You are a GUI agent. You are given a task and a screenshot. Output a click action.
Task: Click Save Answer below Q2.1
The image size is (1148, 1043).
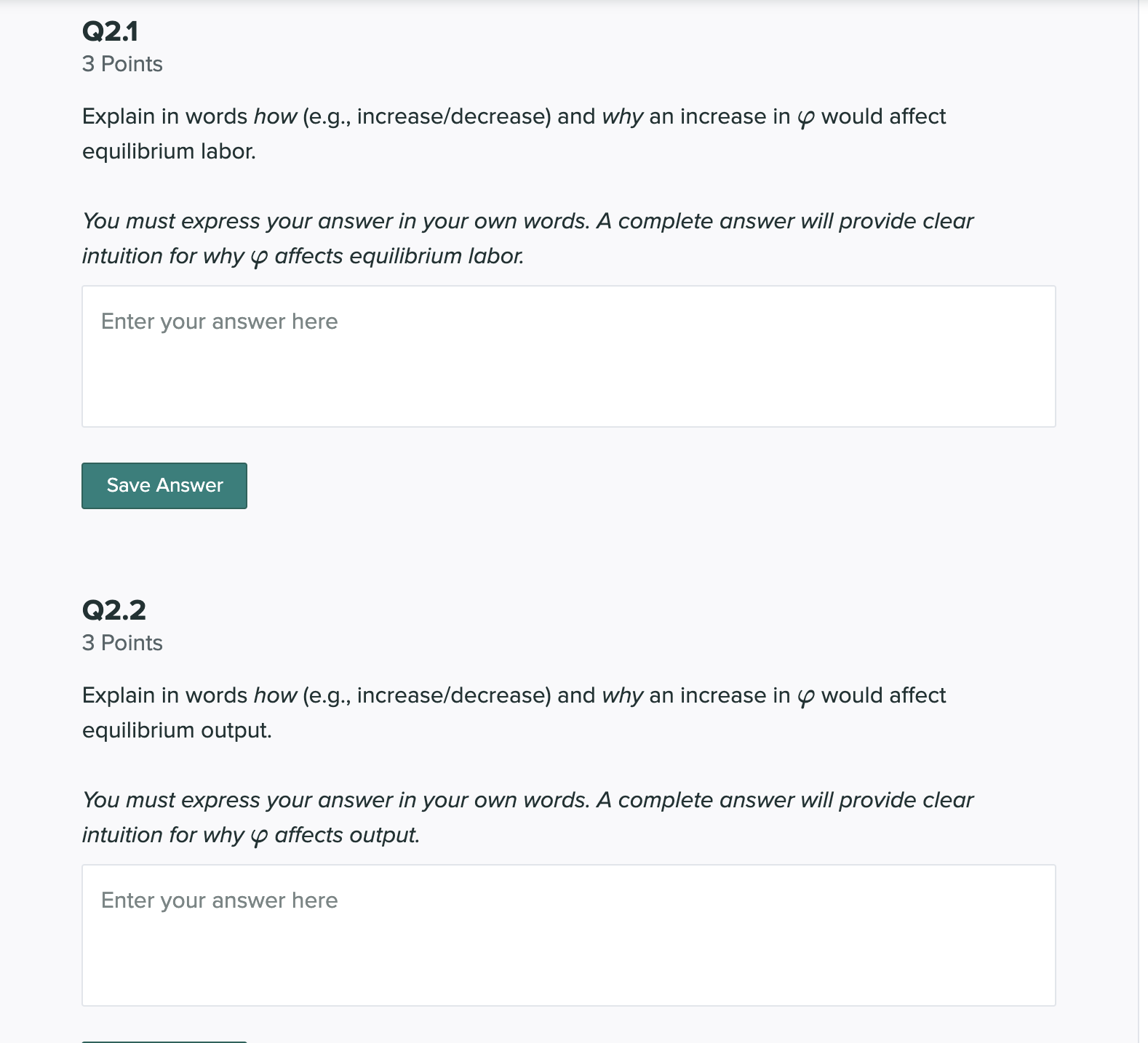pyautogui.click(x=164, y=485)
